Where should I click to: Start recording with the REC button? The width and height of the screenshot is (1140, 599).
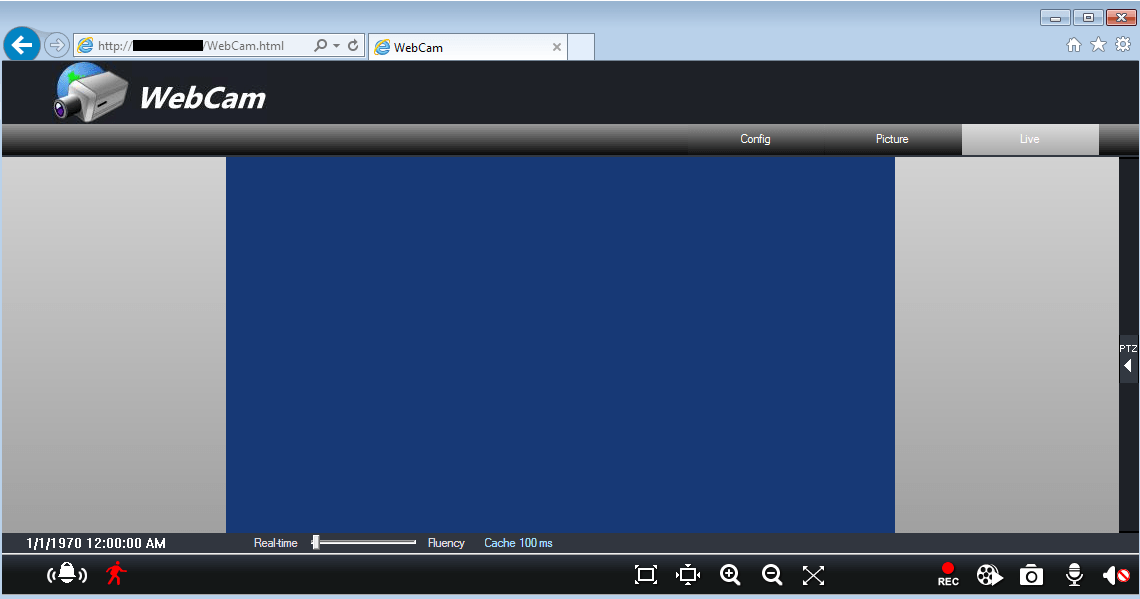tap(947, 575)
